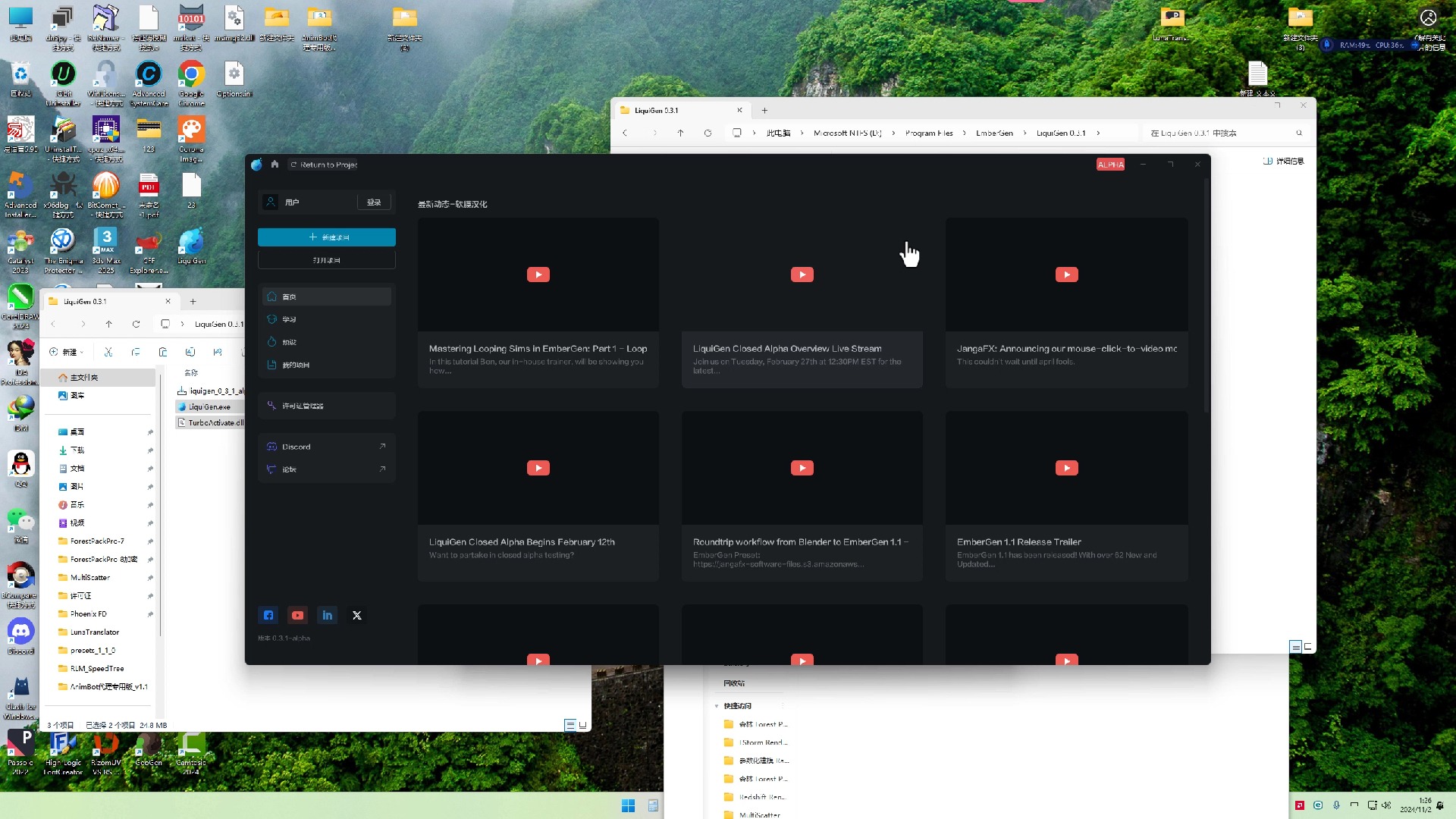
Task: Open the Google Chrome desktop shortcut
Action: (192, 83)
